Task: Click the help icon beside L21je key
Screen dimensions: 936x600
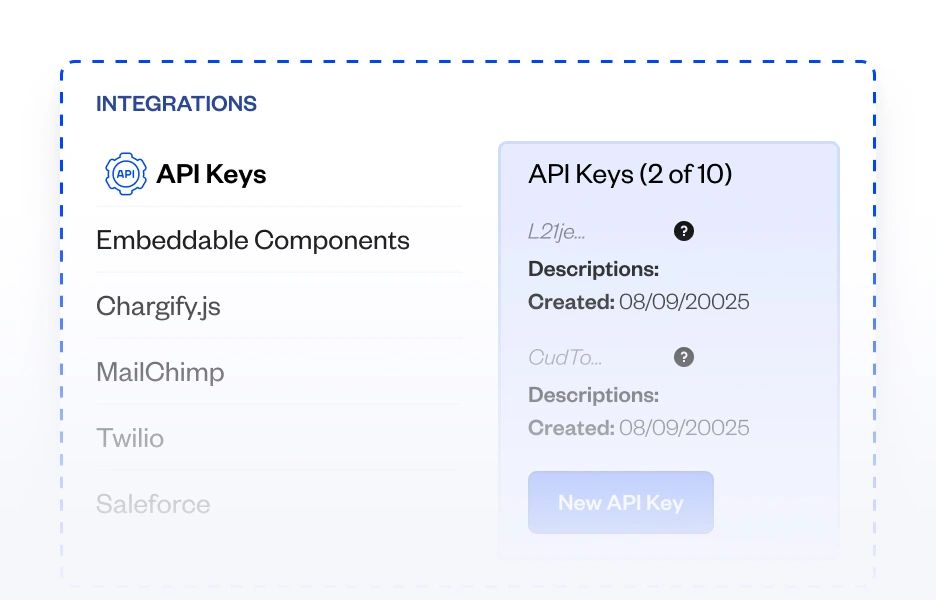Action: [684, 231]
